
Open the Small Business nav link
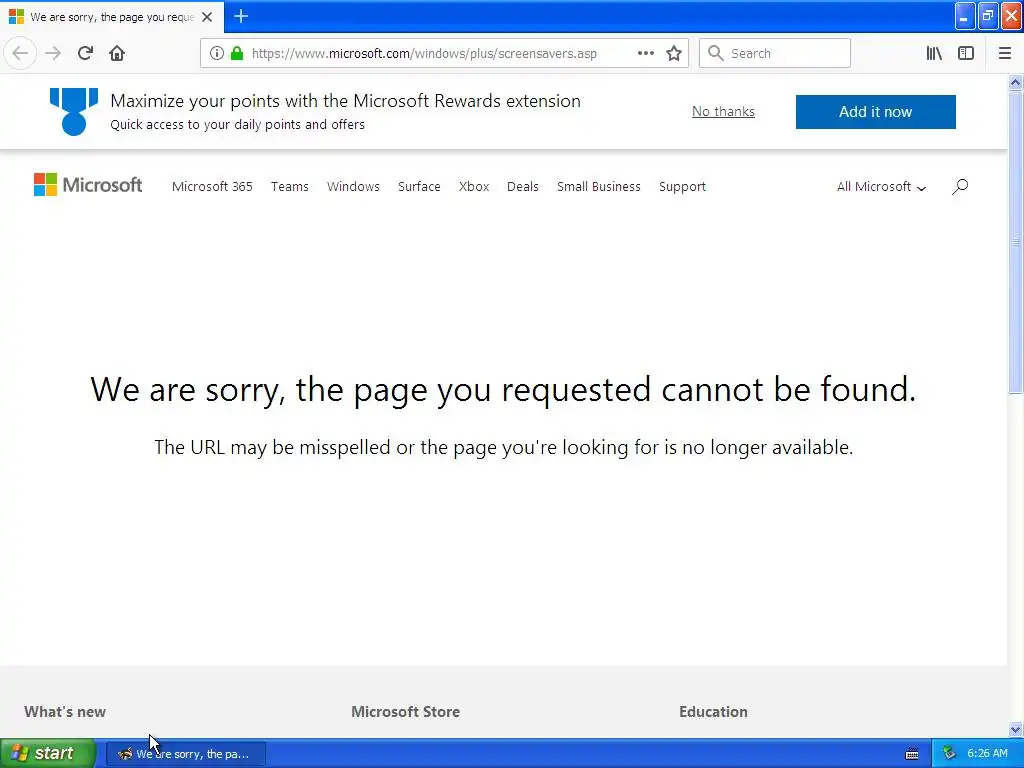click(599, 187)
